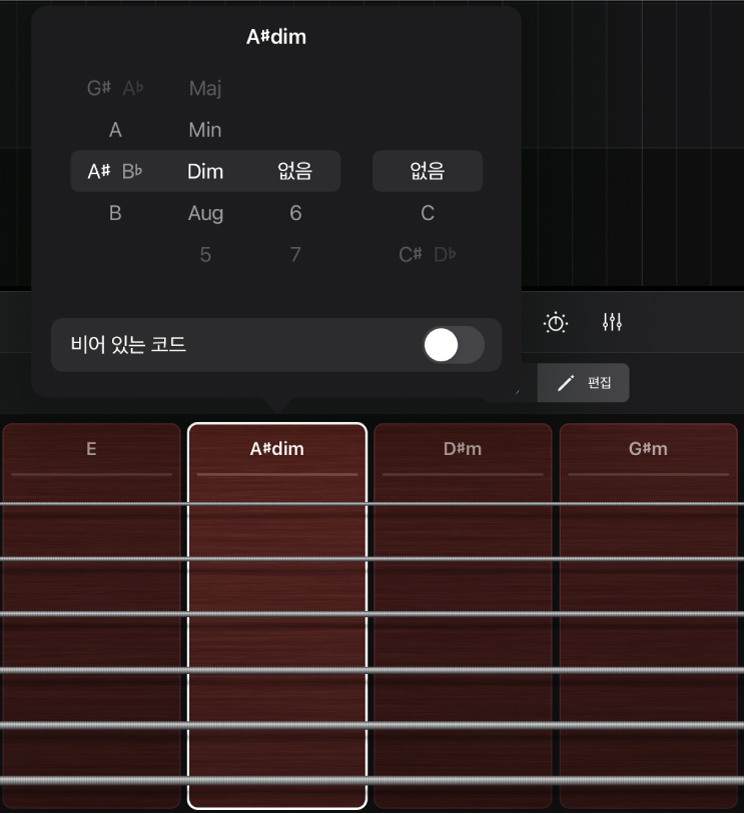Image resolution: width=745 pixels, height=814 pixels.
Task: Toggle the 비어 있는 코드 switch
Action: (454, 345)
